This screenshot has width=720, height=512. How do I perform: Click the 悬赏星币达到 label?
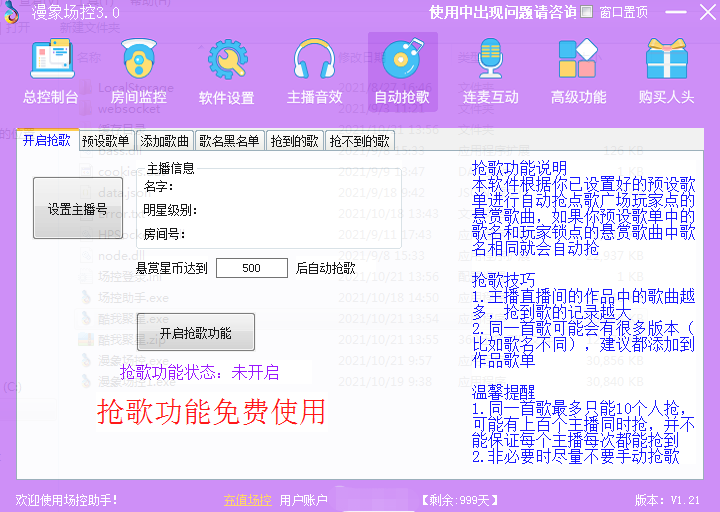coord(172,268)
